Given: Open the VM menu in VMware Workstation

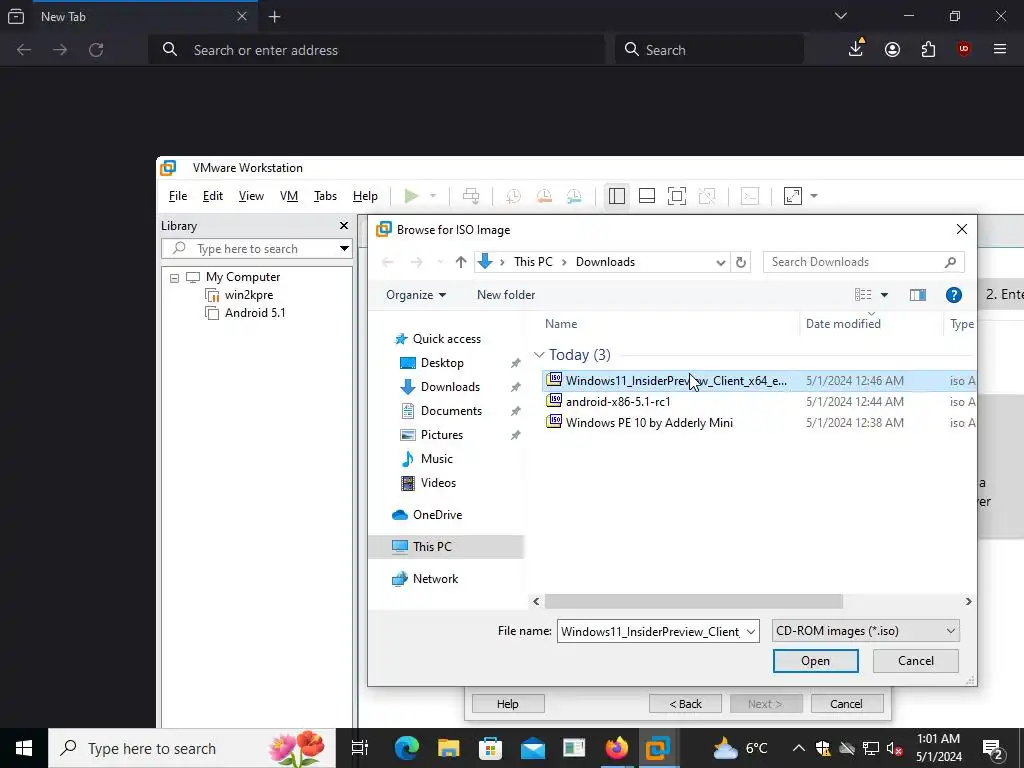Looking at the screenshot, I should pos(289,196).
